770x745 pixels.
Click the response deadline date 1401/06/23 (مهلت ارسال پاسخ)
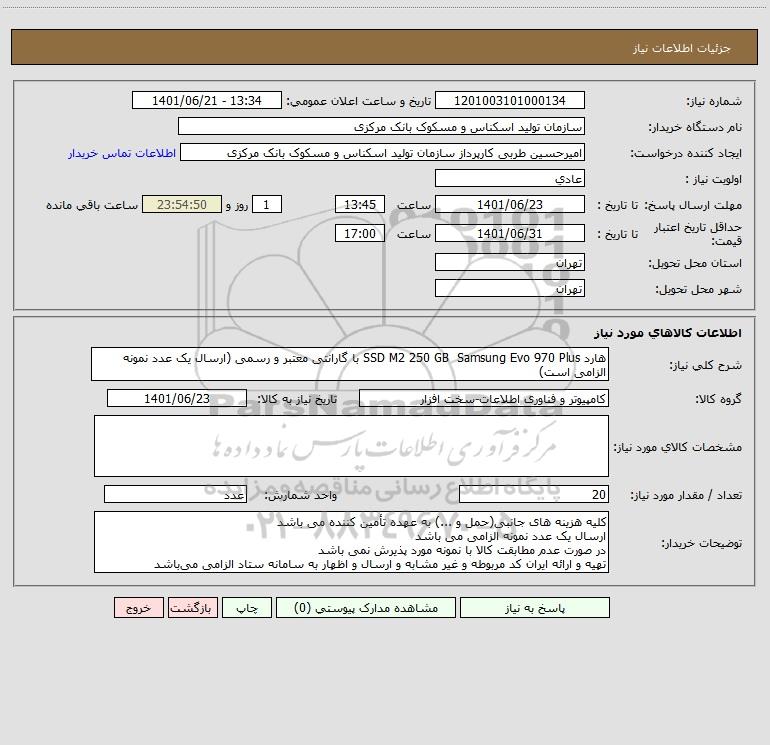point(510,204)
